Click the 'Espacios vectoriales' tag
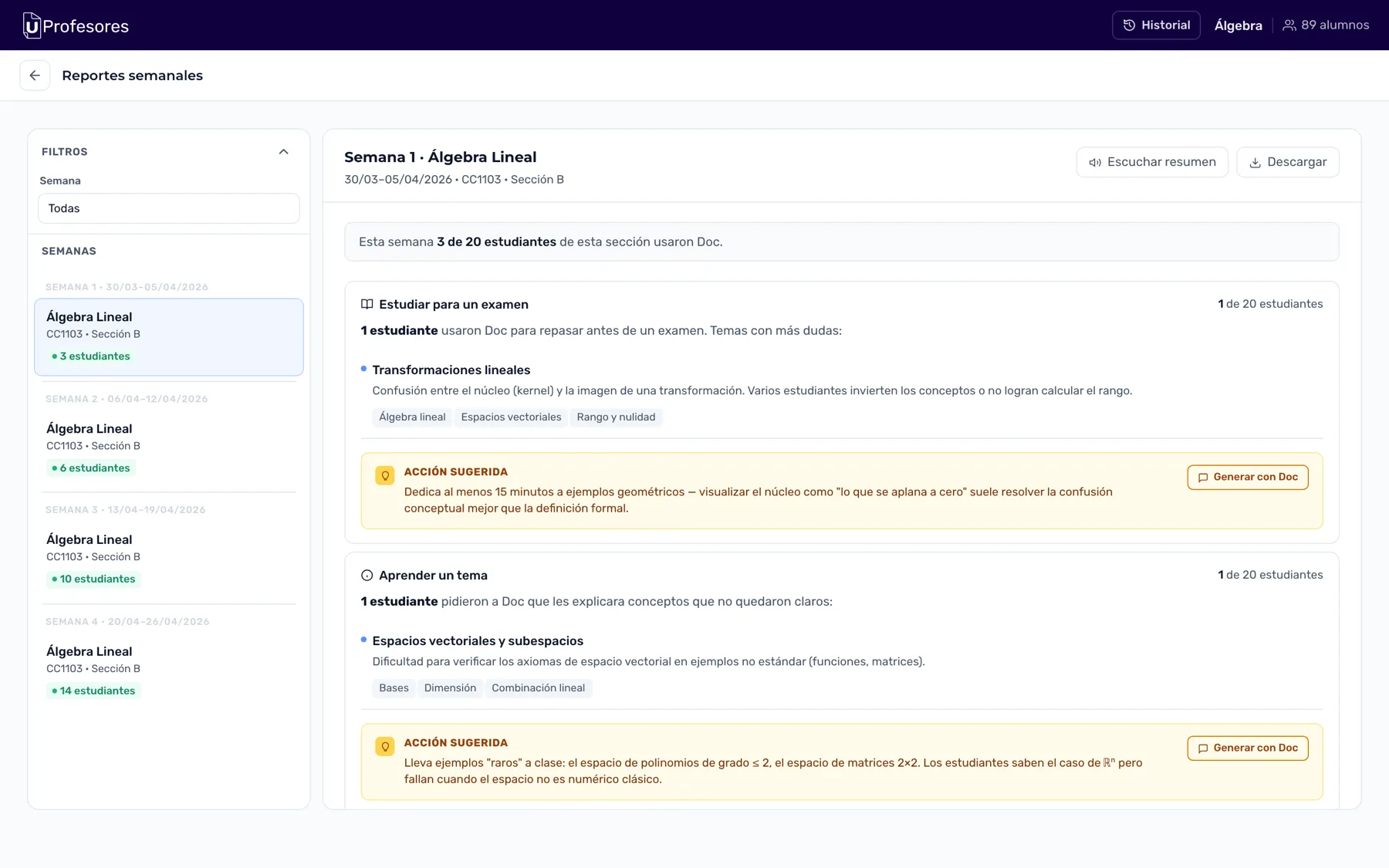Screen dimensions: 1389x868 pos(511,417)
